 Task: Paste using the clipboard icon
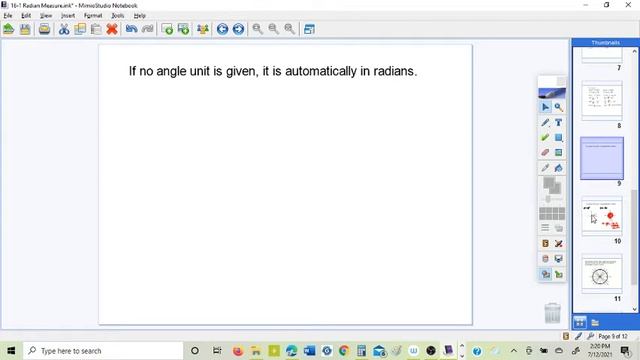point(96,29)
